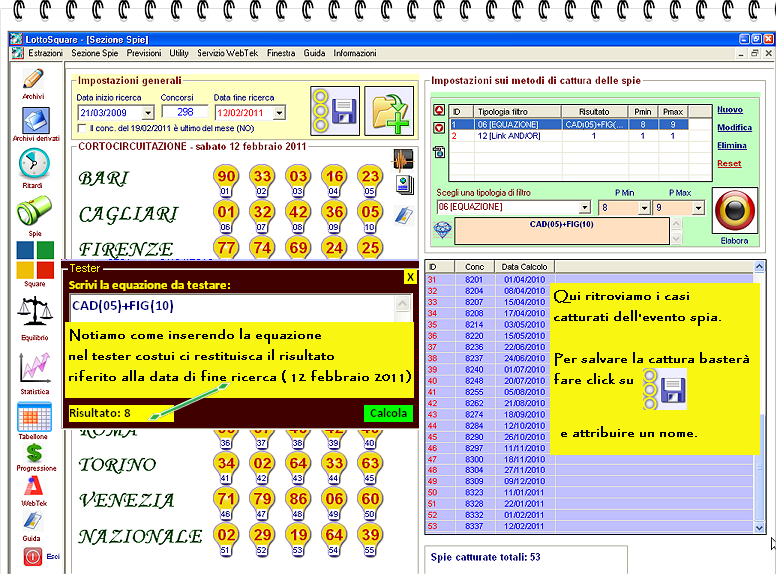This screenshot has width=776, height=574.
Task: Open the Utility menu
Action: tap(179, 53)
